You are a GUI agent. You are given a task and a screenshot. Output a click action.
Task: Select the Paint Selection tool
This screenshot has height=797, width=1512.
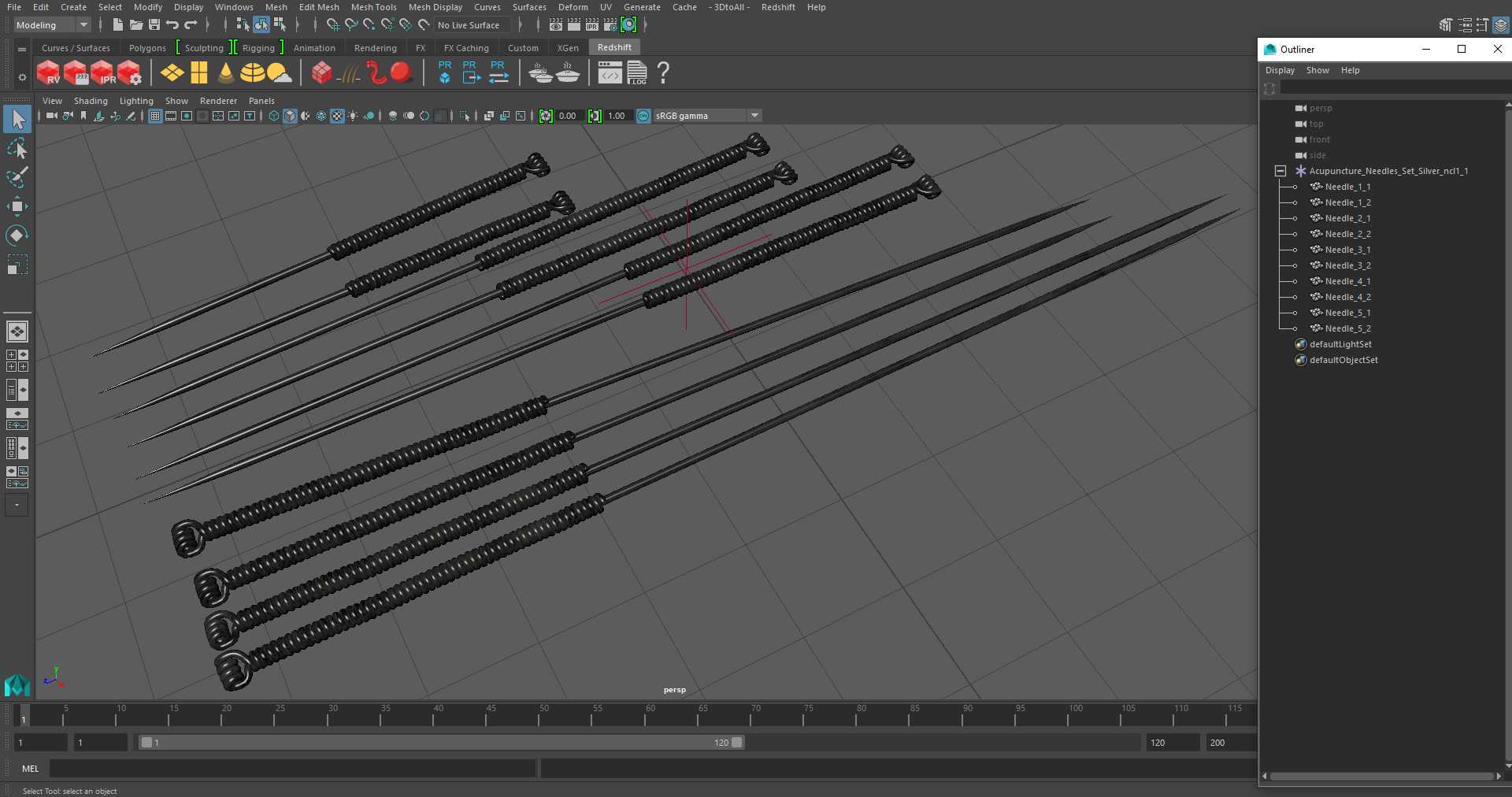tap(17, 178)
